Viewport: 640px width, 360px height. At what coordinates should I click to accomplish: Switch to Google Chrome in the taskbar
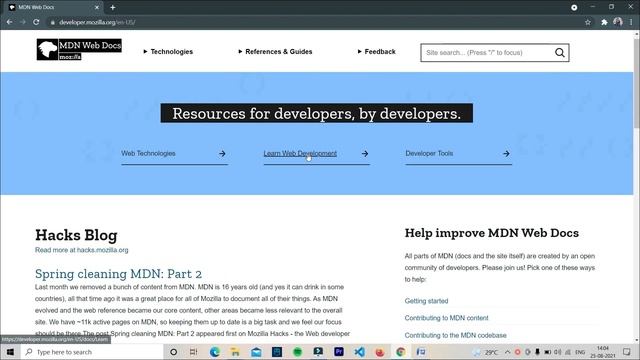click(x=401, y=352)
